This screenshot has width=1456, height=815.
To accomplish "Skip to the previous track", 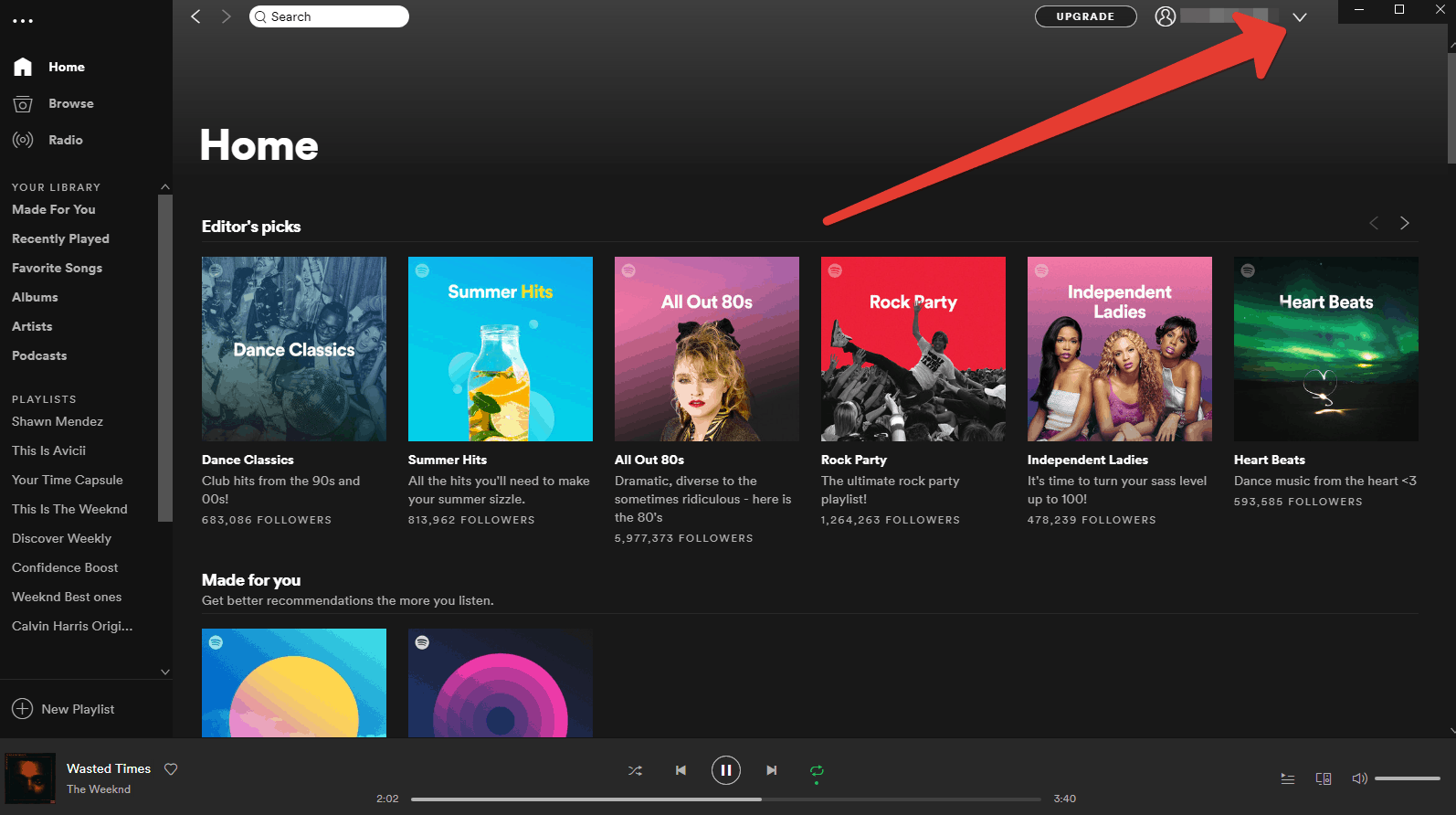I will coord(681,770).
